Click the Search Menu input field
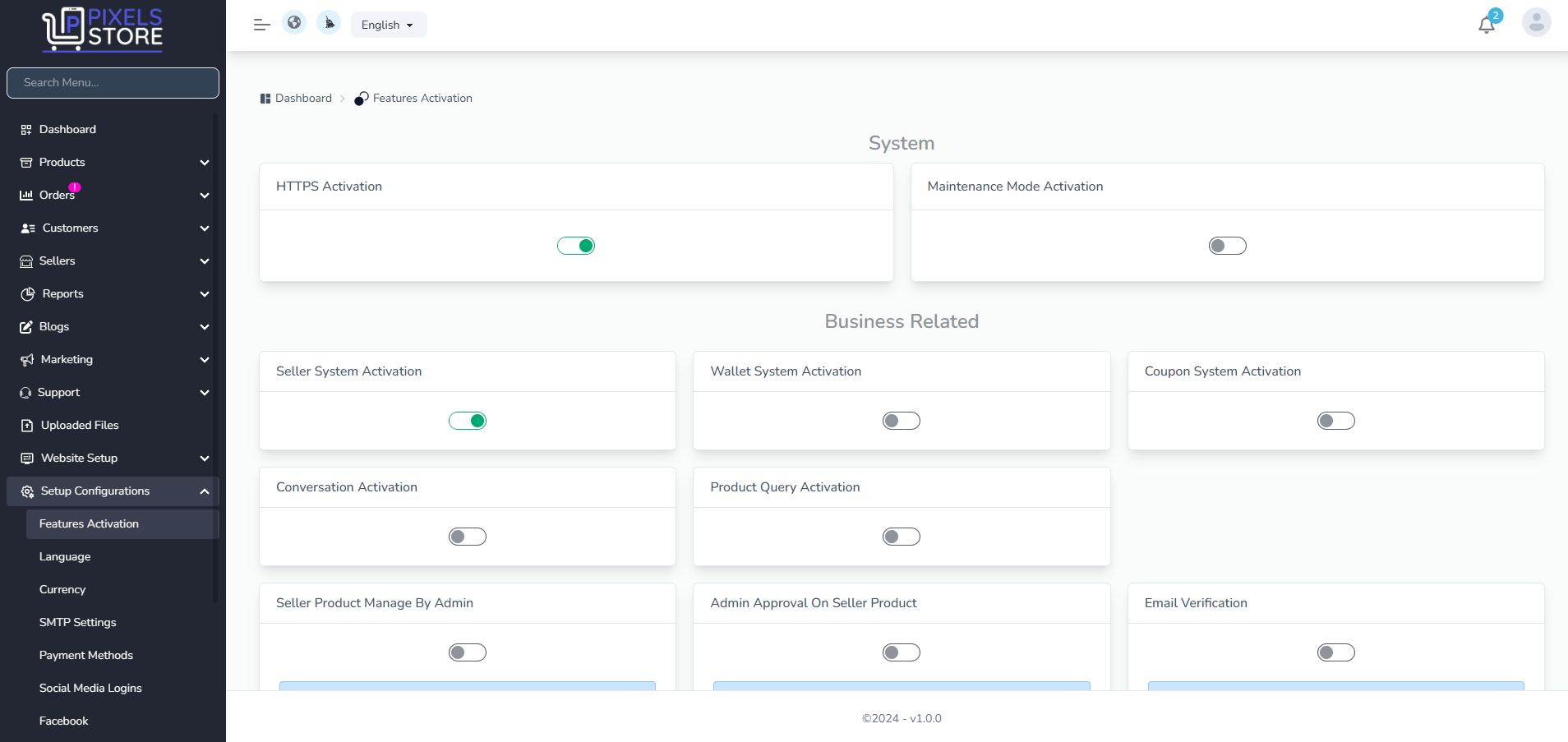 pyautogui.click(x=113, y=83)
